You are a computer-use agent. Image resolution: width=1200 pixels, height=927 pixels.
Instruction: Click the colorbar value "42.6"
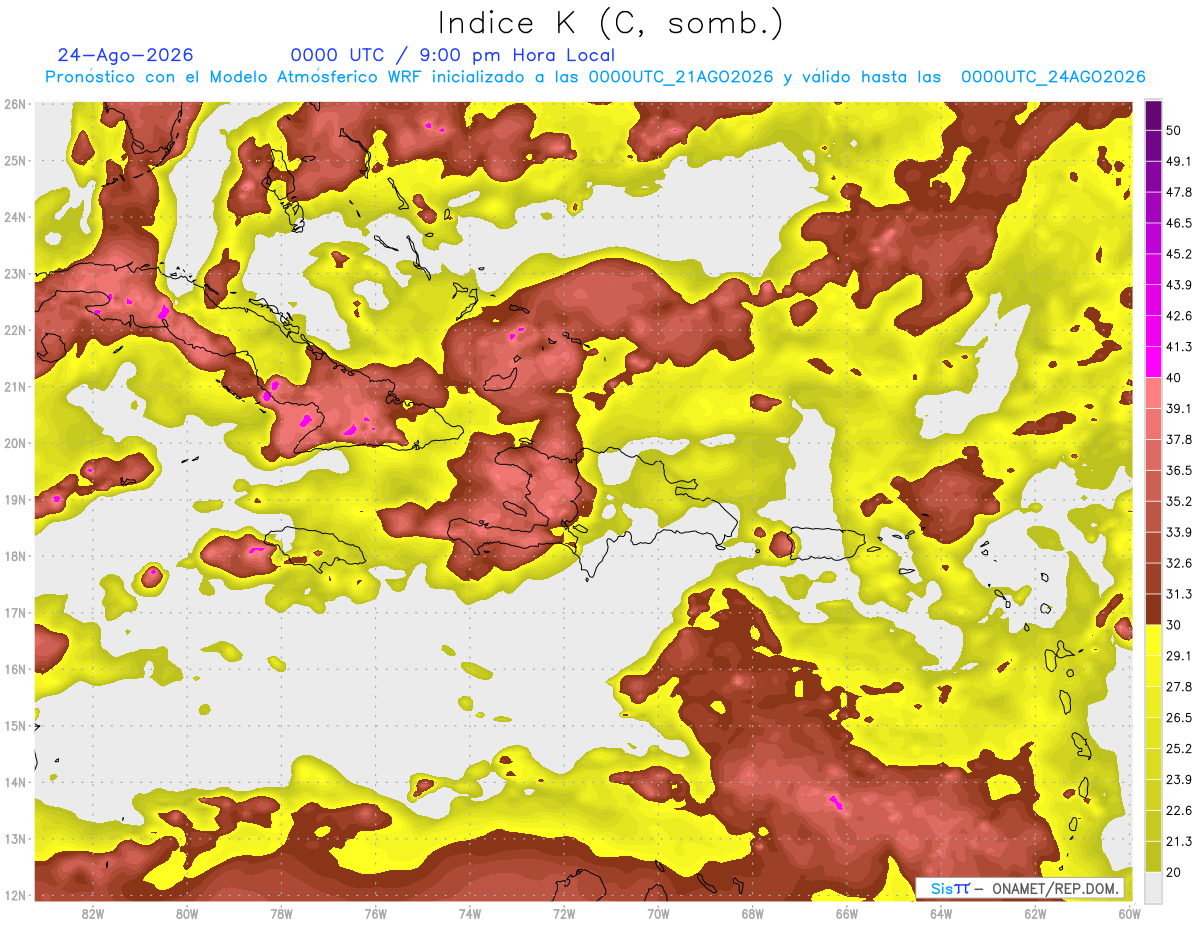(x=1179, y=316)
